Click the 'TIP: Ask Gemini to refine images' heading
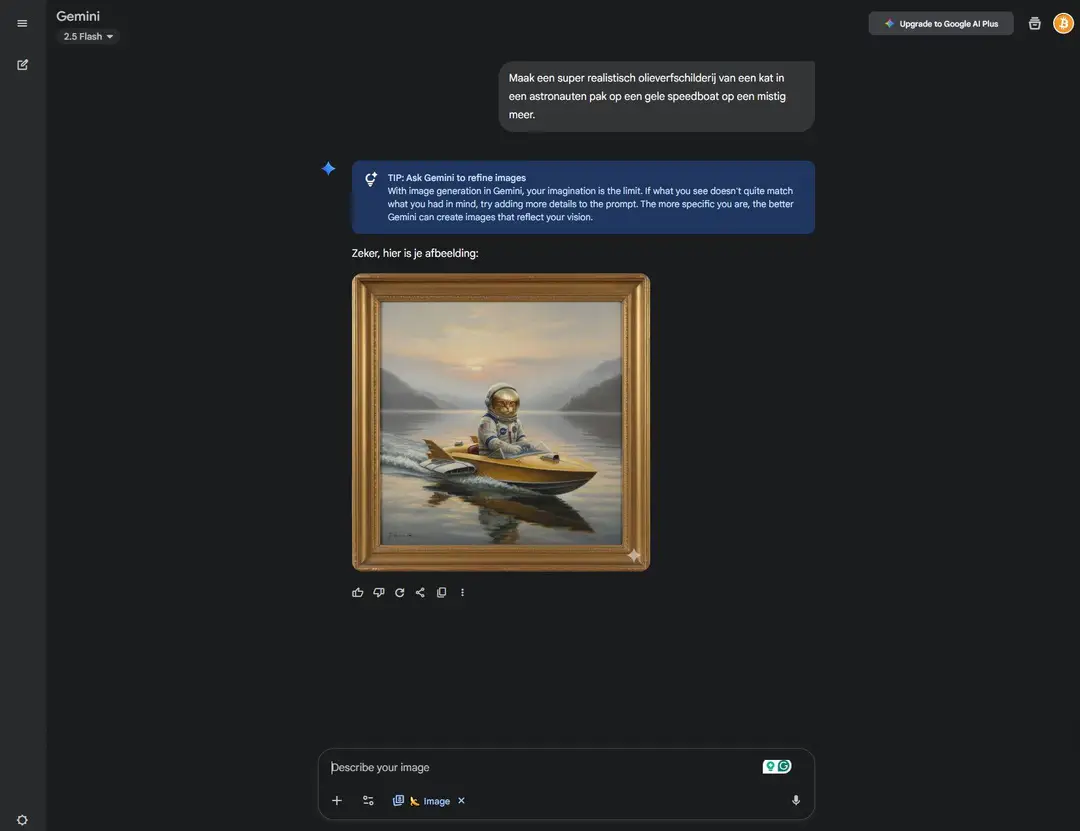1080x831 pixels. coord(457,178)
